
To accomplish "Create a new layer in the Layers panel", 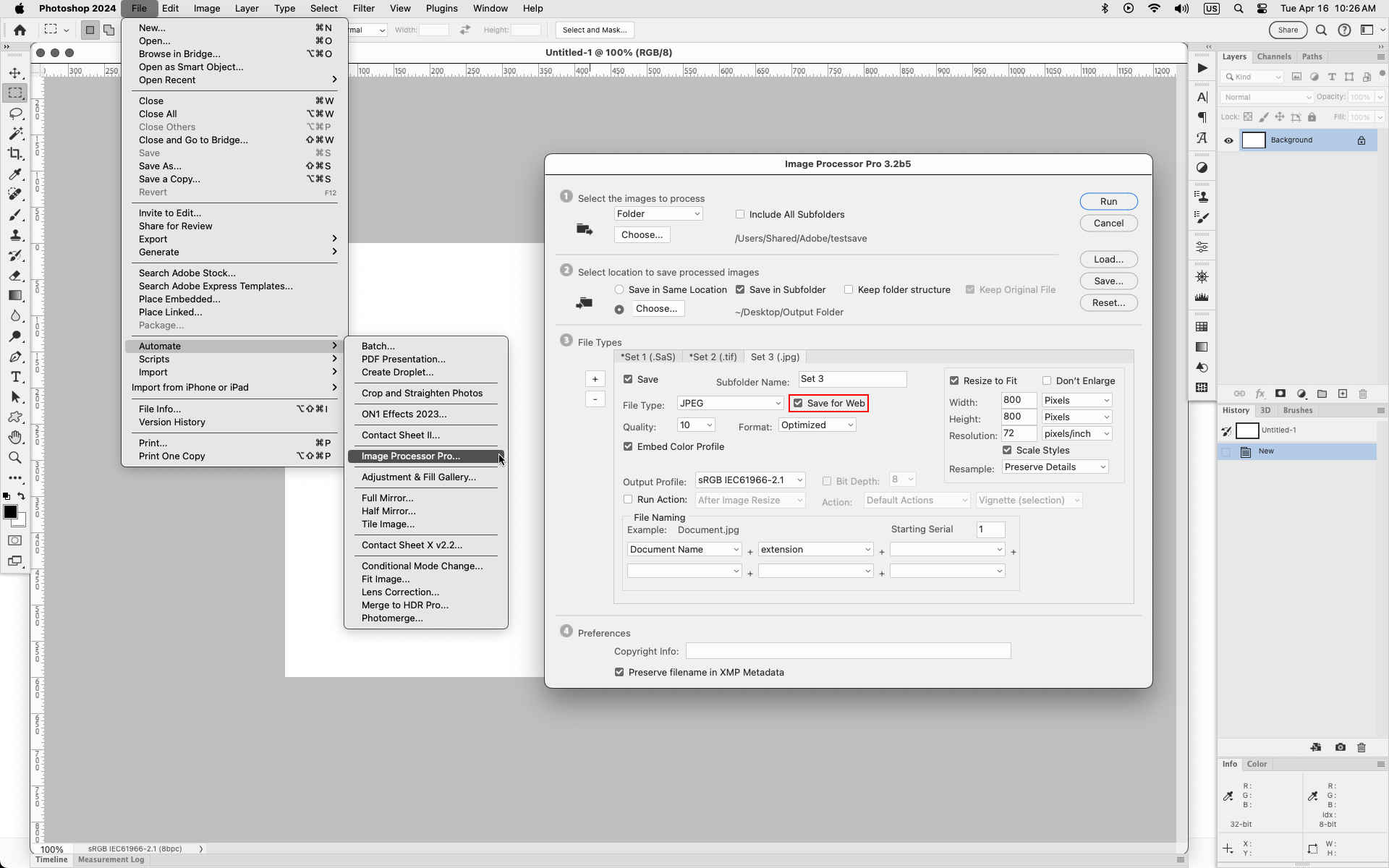I will (1343, 393).
